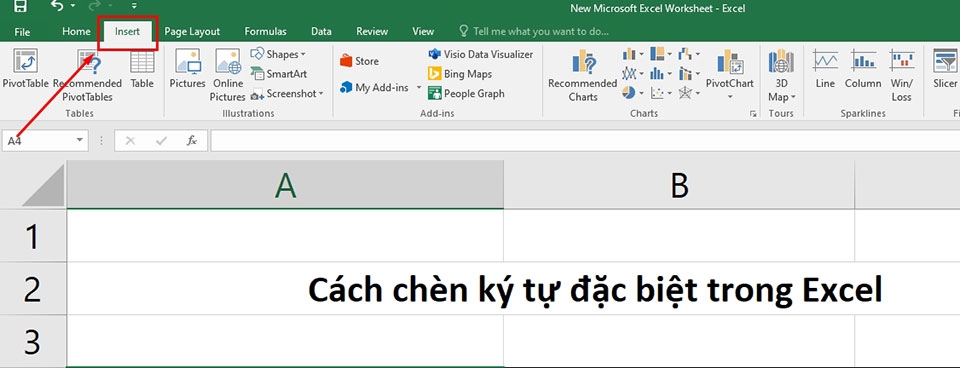Select the Insert ribbon tab
This screenshot has height=368, width=960.
pos(127,31)
